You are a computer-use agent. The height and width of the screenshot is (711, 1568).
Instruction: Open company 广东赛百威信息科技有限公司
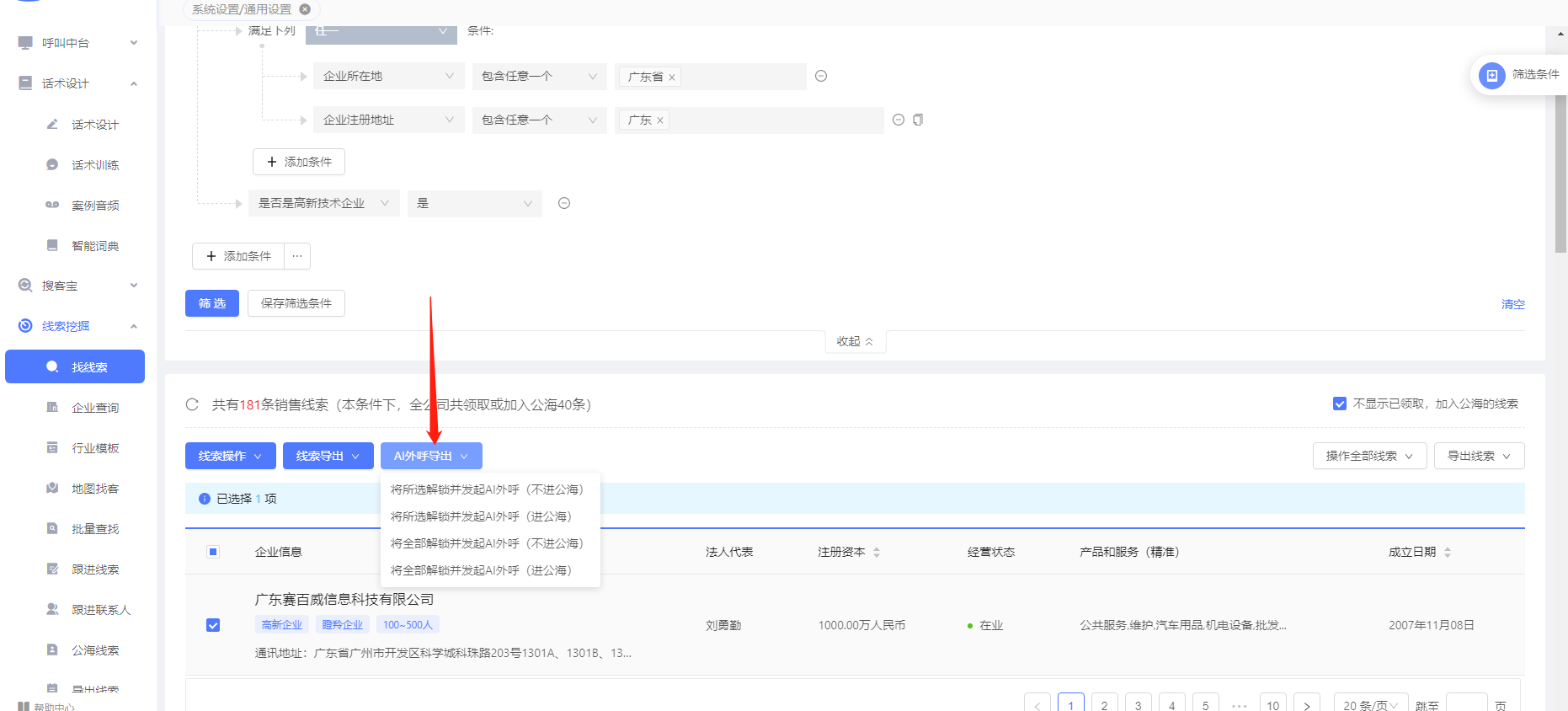[344, 599]
